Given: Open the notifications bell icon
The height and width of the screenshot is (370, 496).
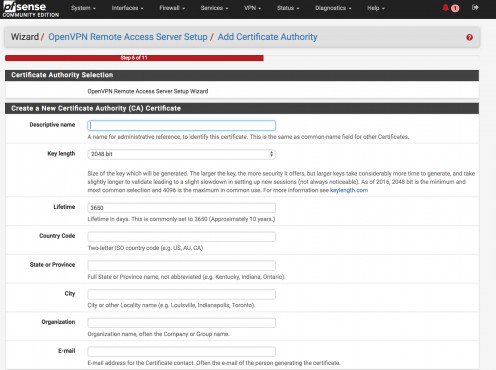Looking at the screenshot, I should click(445, 8).
